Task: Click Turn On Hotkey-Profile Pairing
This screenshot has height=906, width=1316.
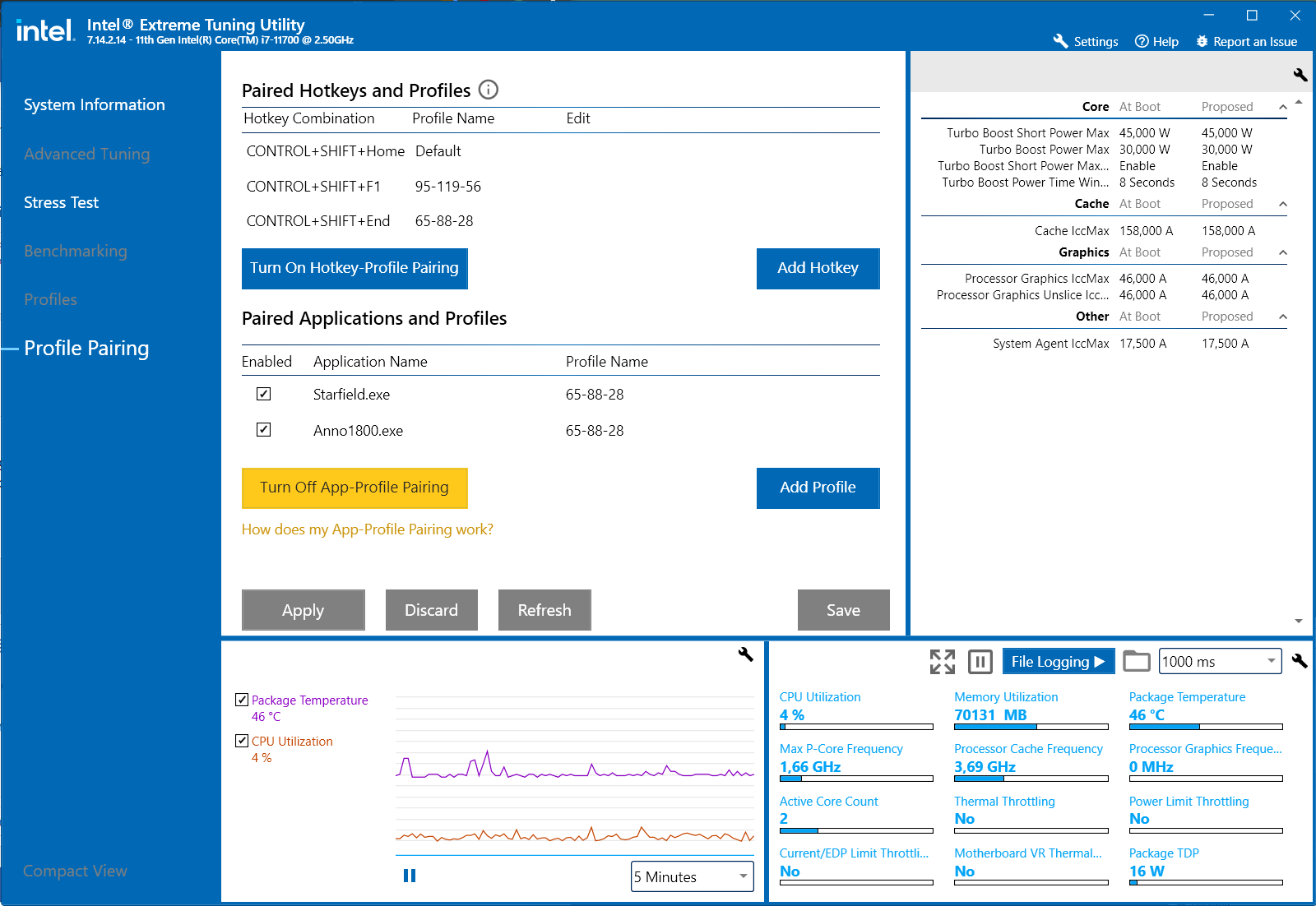Action: (x=354, y=268)
